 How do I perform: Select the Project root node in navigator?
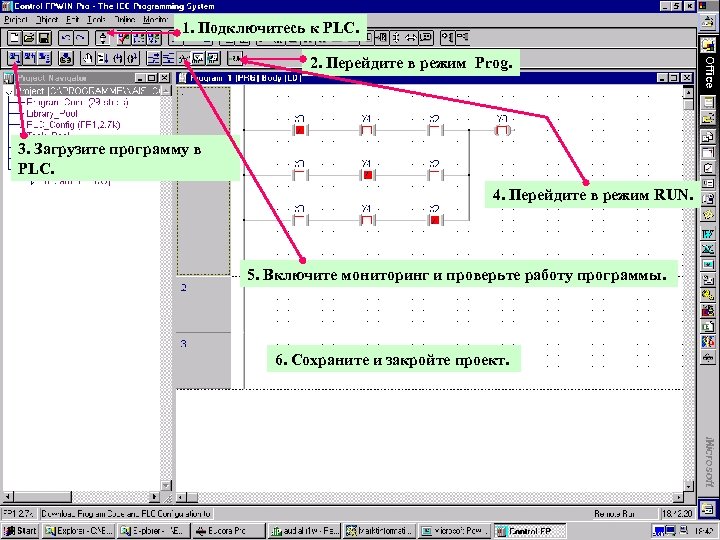coord(90,91)
